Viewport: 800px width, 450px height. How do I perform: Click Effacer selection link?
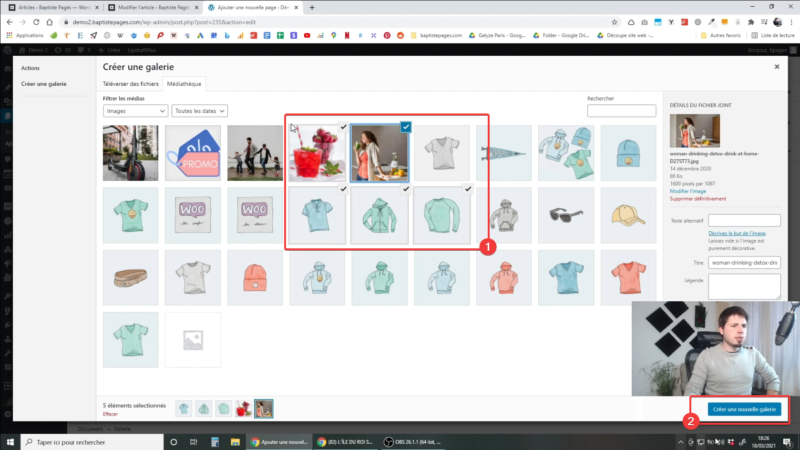coord(110,414)
